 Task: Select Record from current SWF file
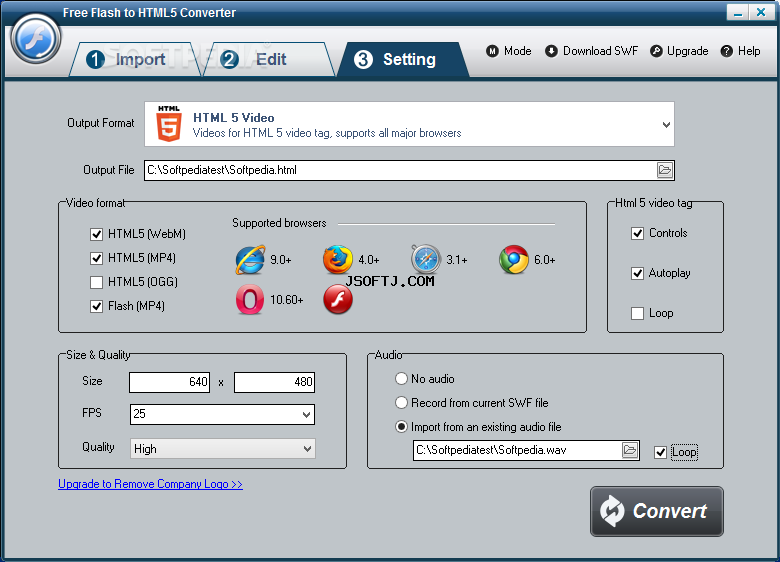401,403
